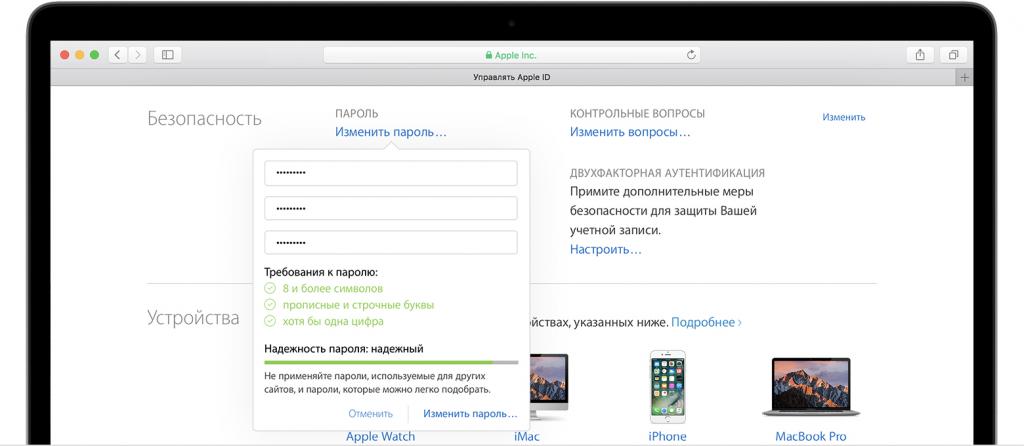Select the Apple Inc. address bar
The width and height of the screenshot is (1024, 446).
coord(511,56)
